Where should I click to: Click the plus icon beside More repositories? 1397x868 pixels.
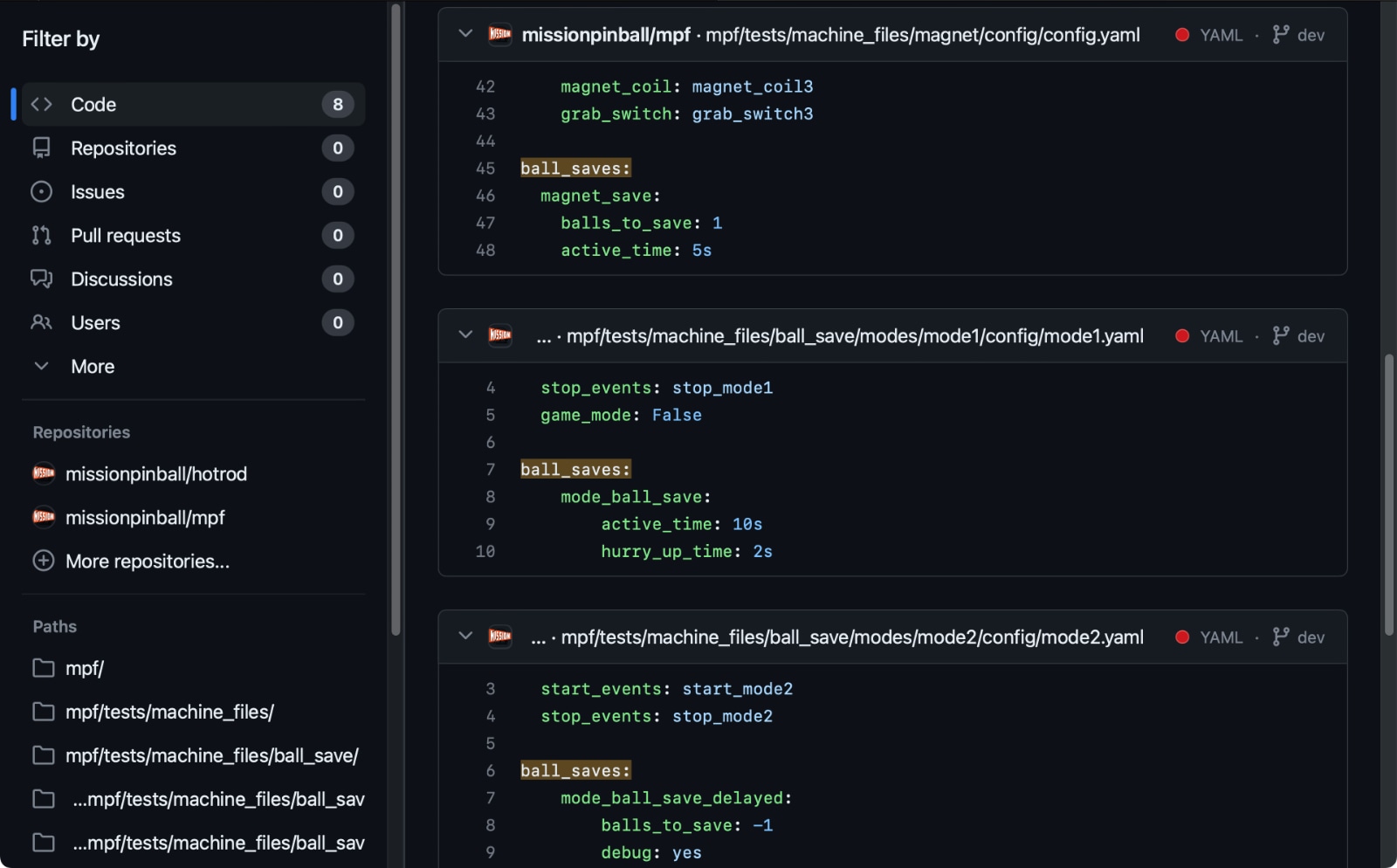[44, 561]
